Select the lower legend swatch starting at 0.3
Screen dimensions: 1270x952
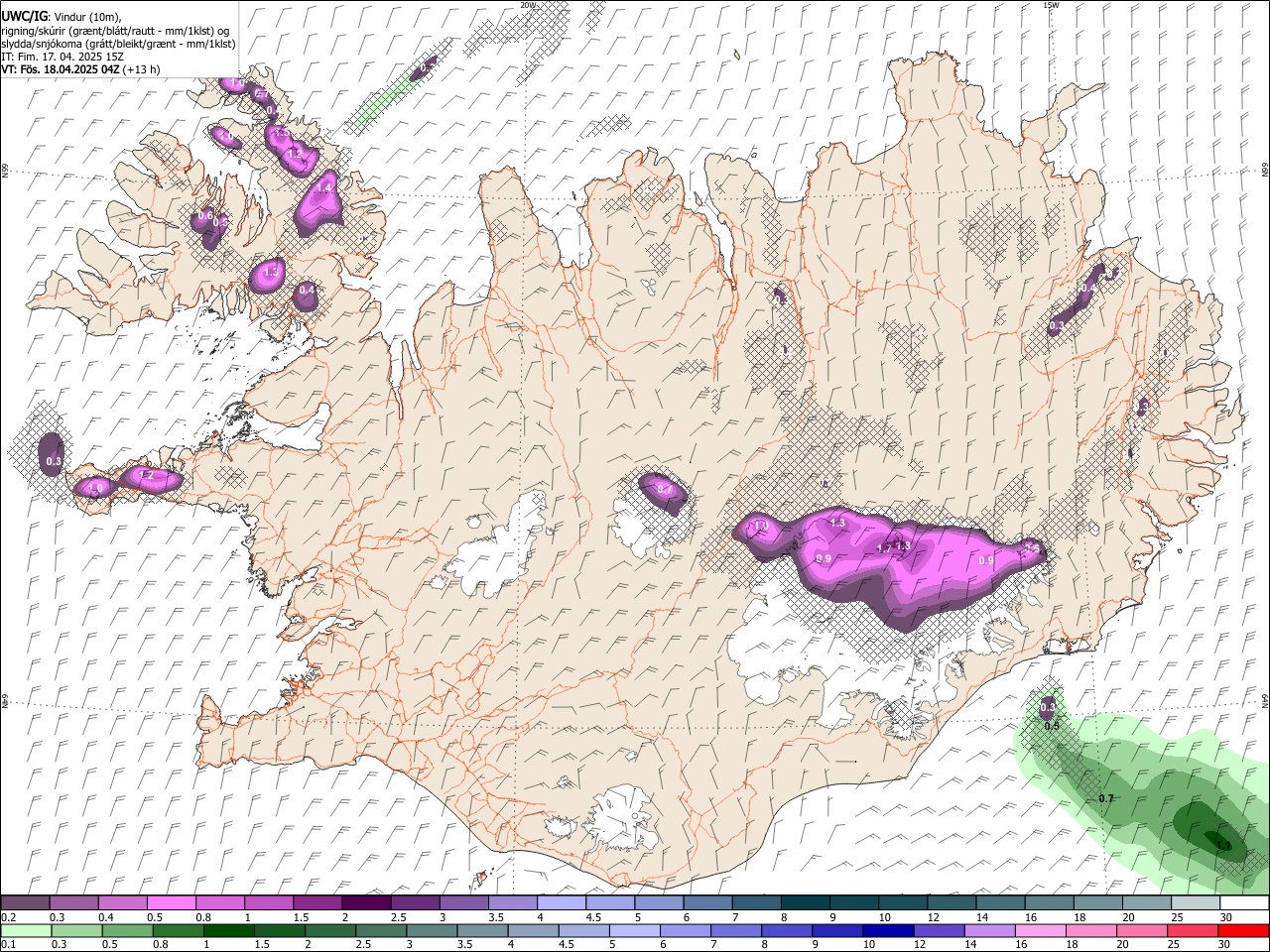tap(76, 930)
